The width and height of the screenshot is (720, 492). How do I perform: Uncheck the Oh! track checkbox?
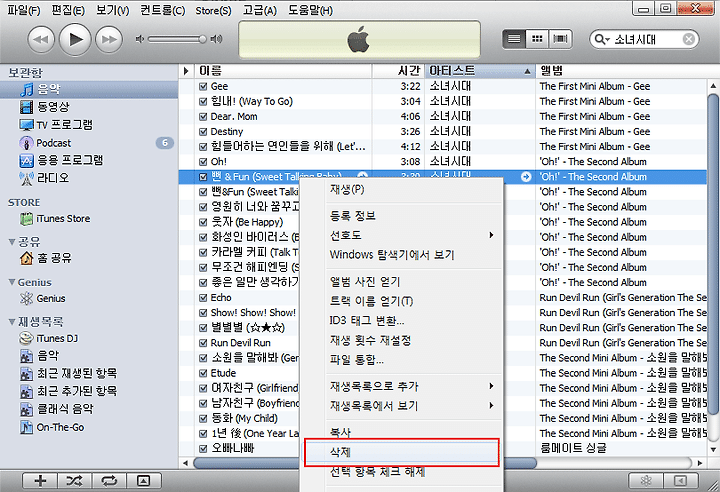pyautogui.click(x=203, y=162)
